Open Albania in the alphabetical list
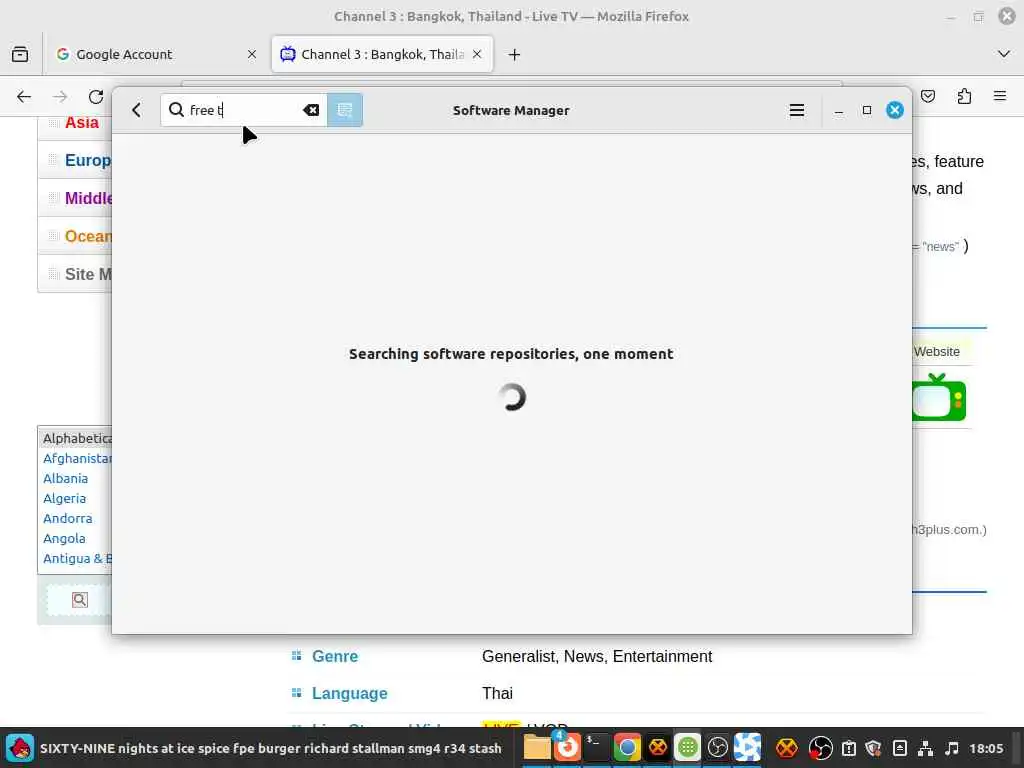1024x768 pixels. tap(65, 479)
